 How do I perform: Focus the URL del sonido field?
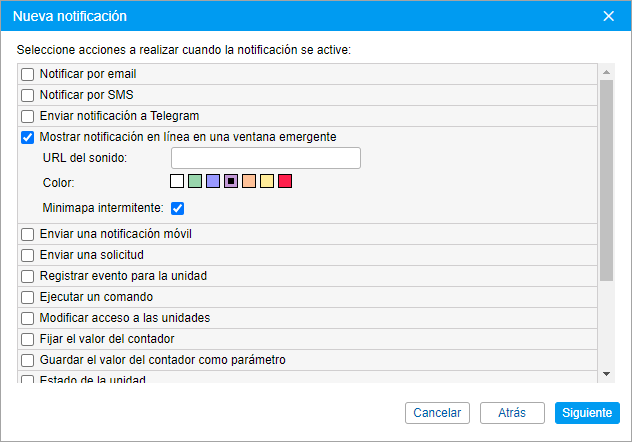coord(266,158)
